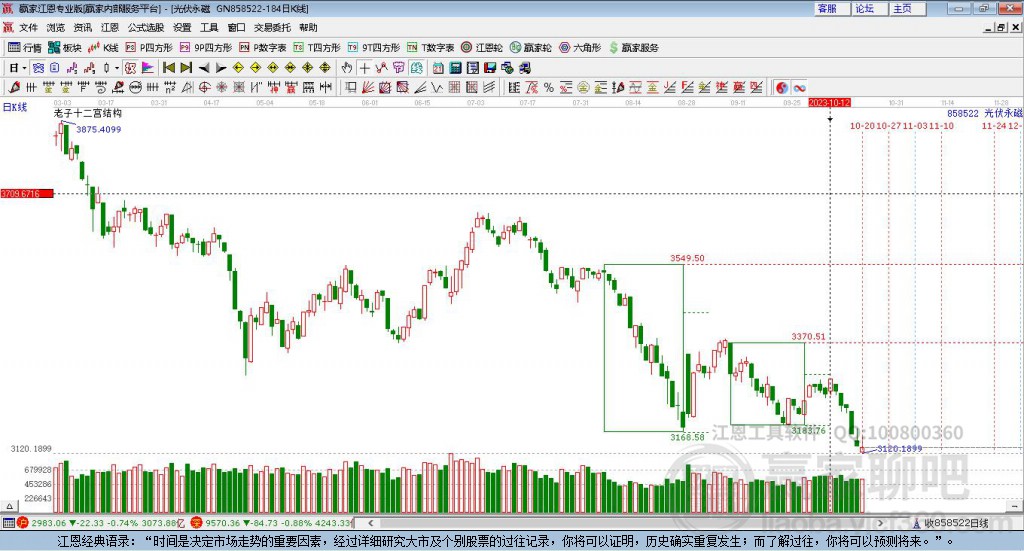Click the 9570.36 index value in status bar
The image size is (1024, 551).
tap(223, 523)
